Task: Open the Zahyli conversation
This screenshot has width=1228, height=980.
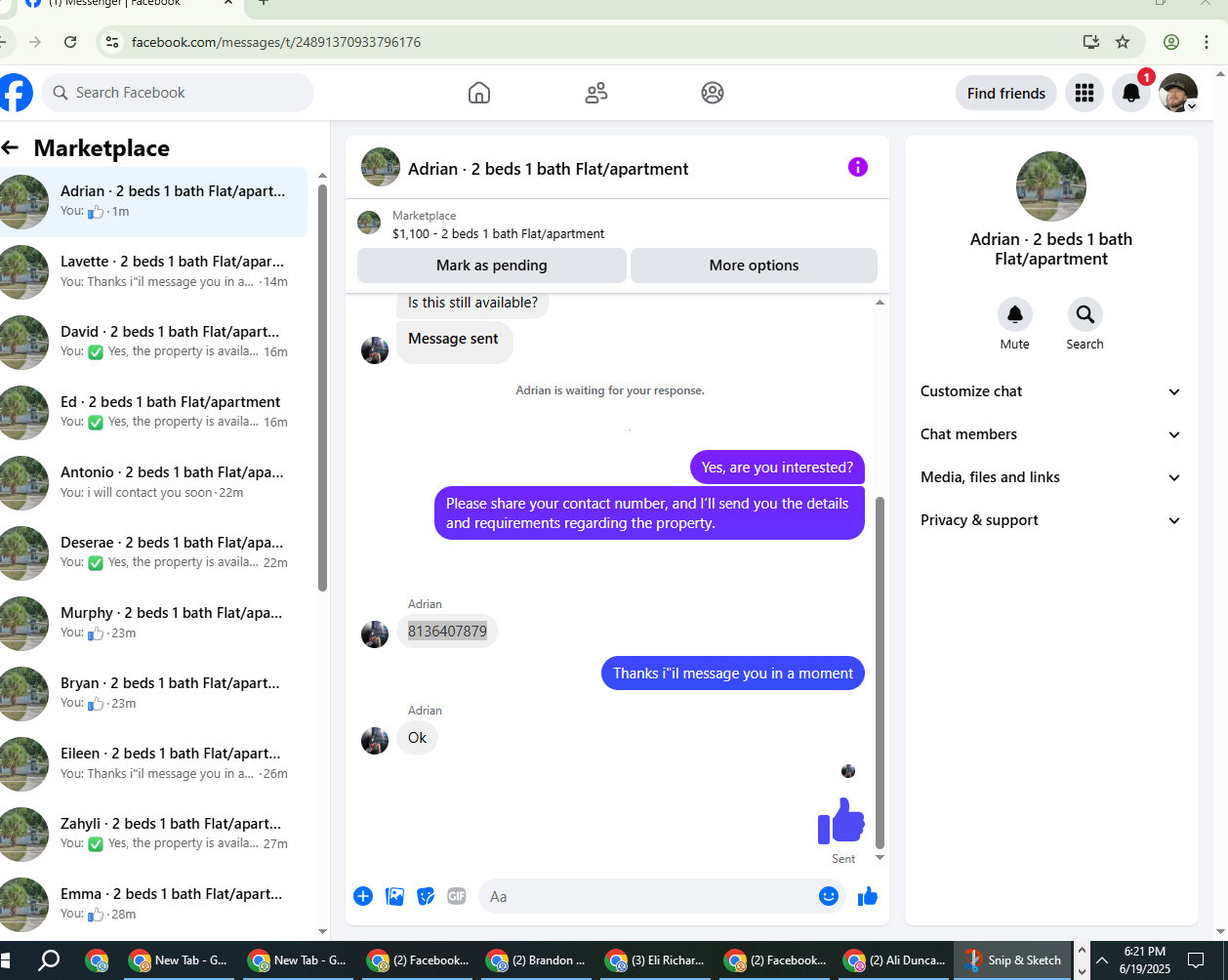Action: tap(154, 834)
